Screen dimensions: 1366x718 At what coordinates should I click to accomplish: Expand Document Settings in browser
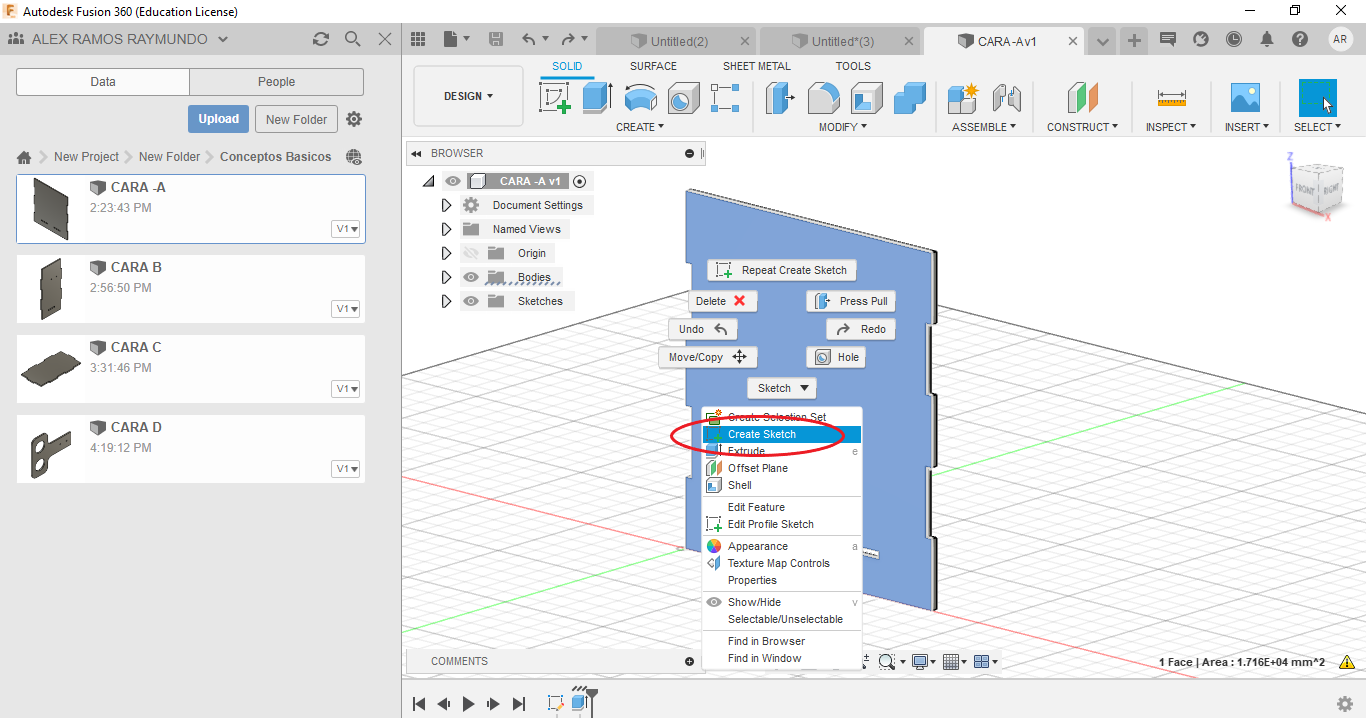(x=447, y=205)
